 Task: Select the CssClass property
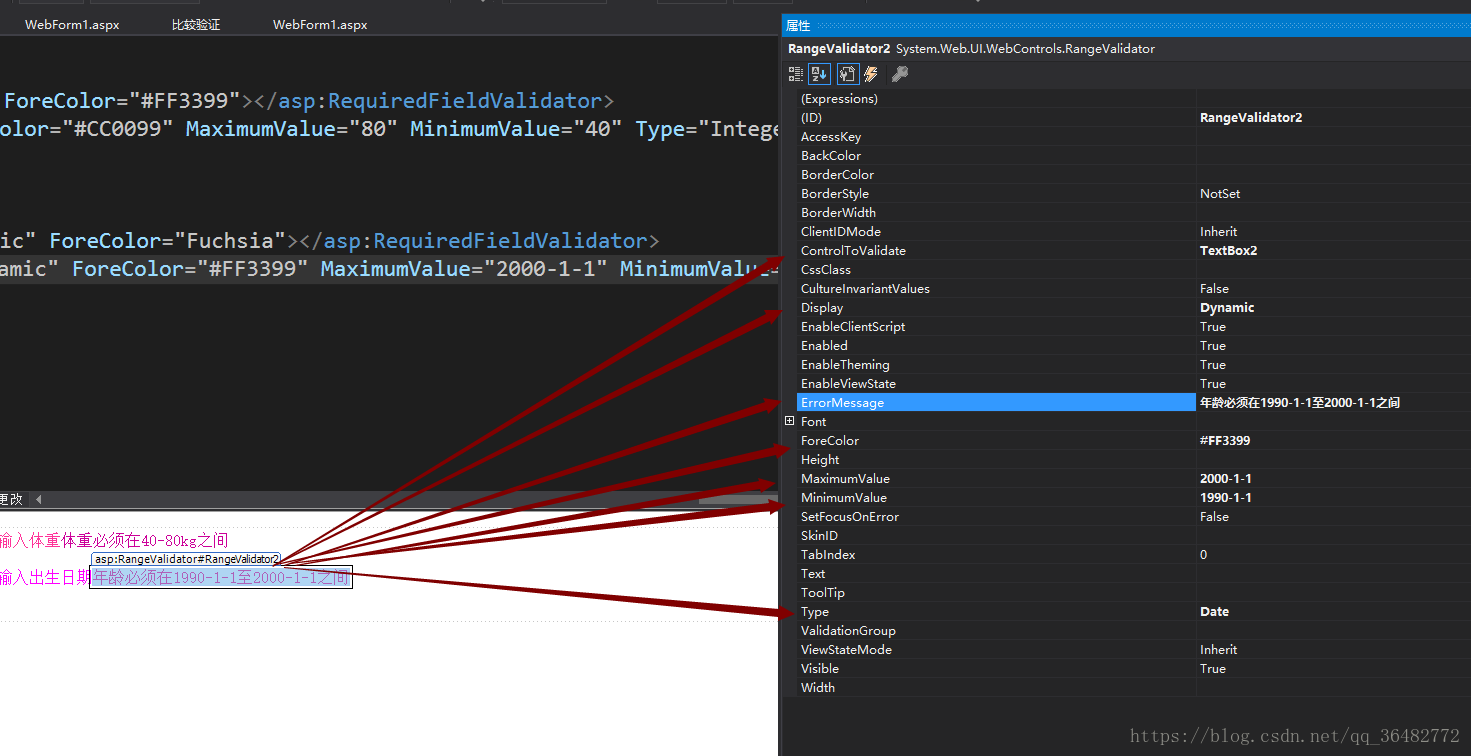point(826,270)
